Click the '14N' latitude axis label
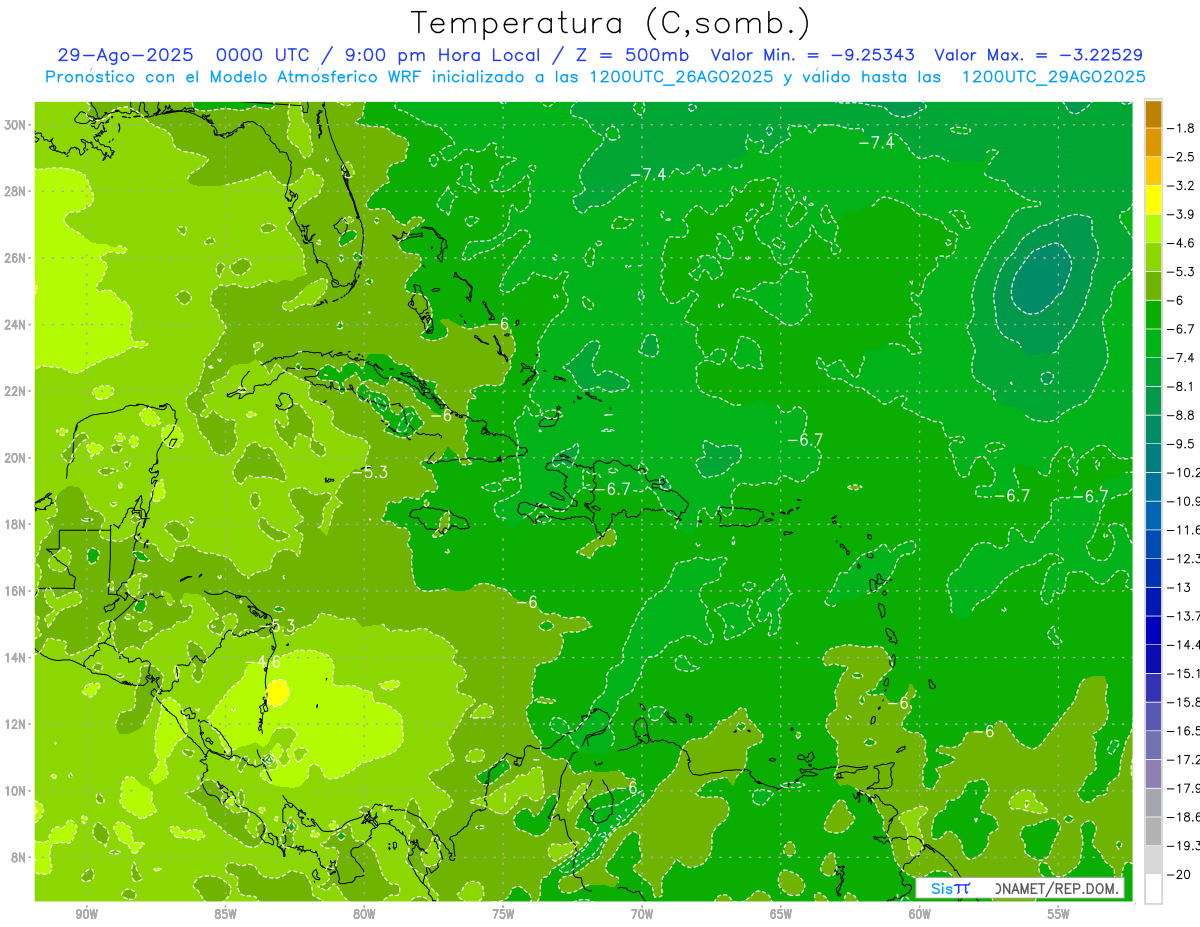Viewport: 1200px width, 927px height. pos(16,658)
